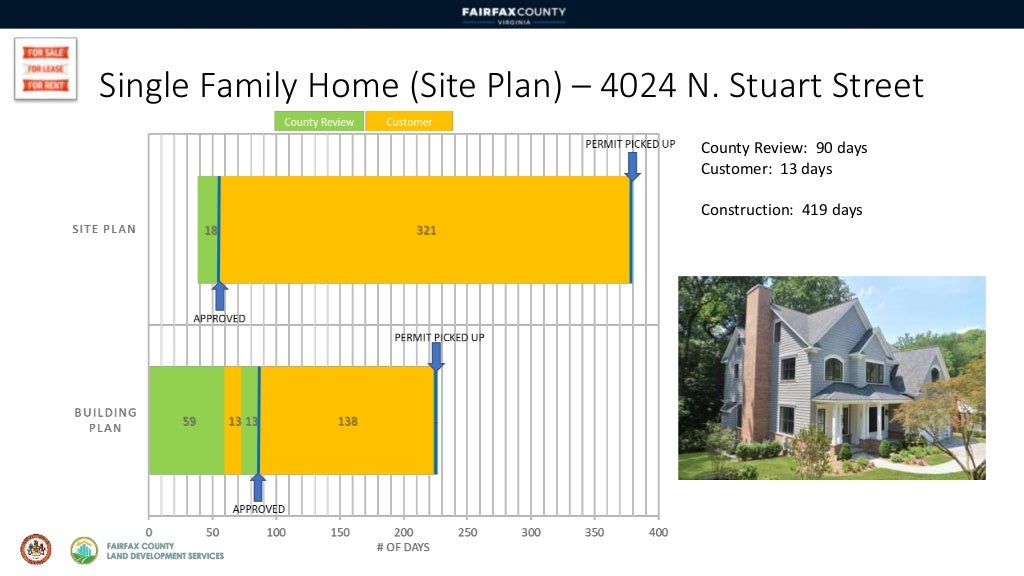
Task: Click the 'BUILDING PLAN' axis label
Action: pos(105,420)
